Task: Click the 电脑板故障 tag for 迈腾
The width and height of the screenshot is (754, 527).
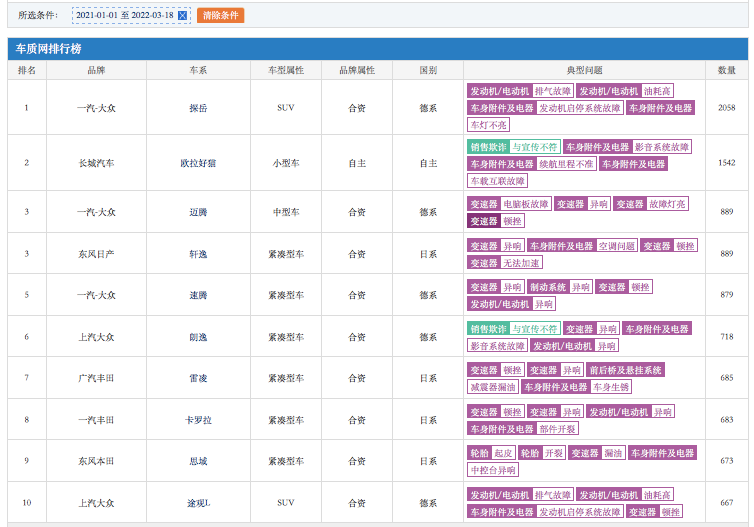Action: (526, 204)
